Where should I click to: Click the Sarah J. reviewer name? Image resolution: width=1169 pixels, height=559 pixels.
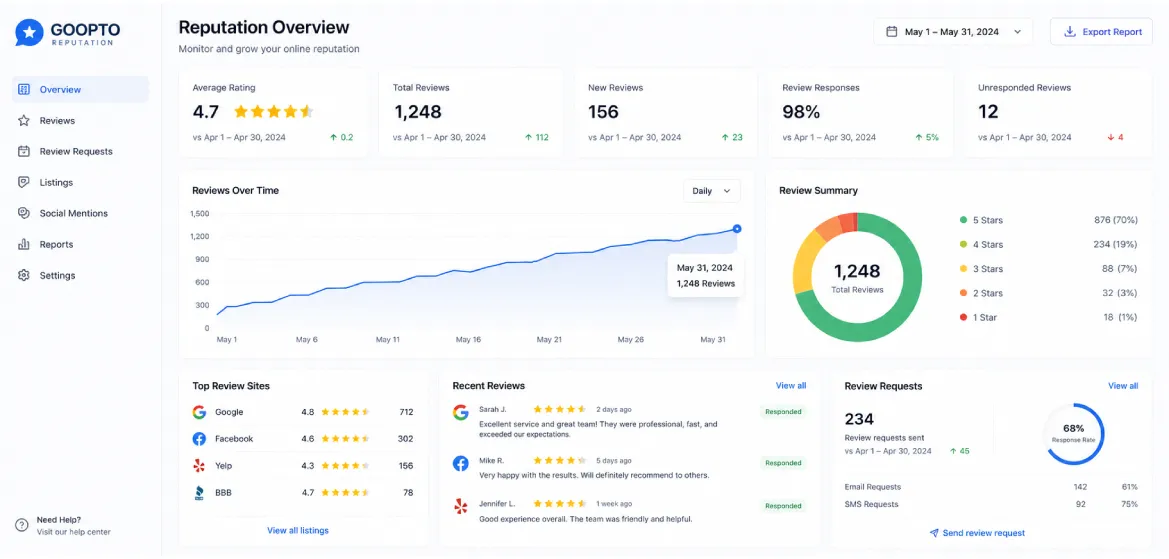point(493,409)
